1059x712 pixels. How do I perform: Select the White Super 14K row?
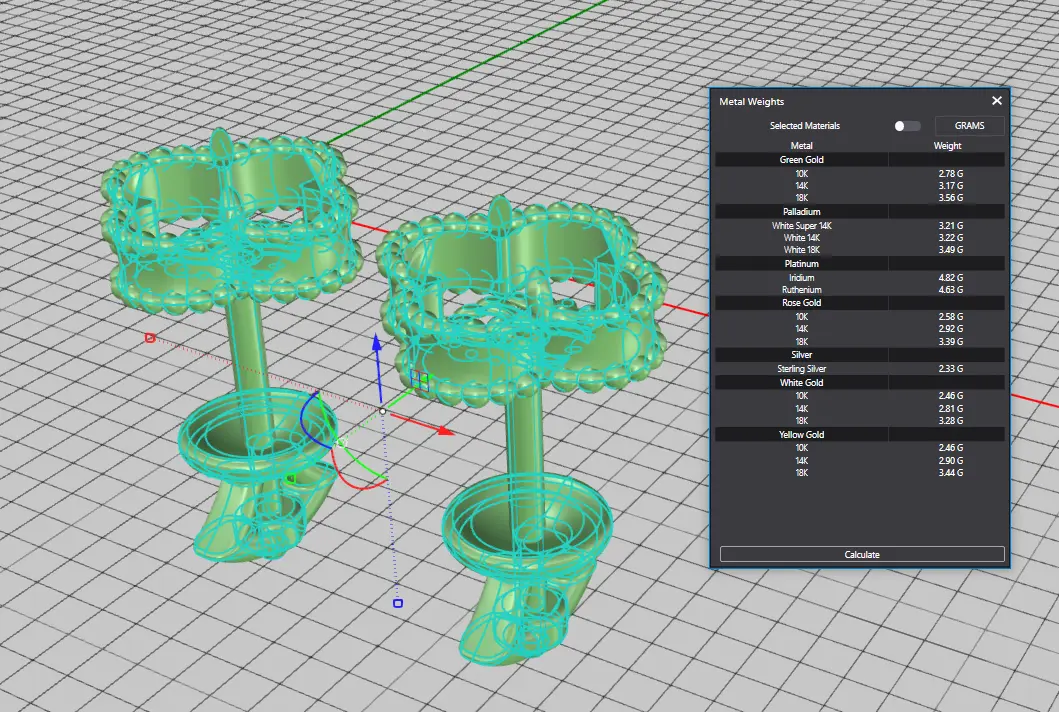coord(860,226)
